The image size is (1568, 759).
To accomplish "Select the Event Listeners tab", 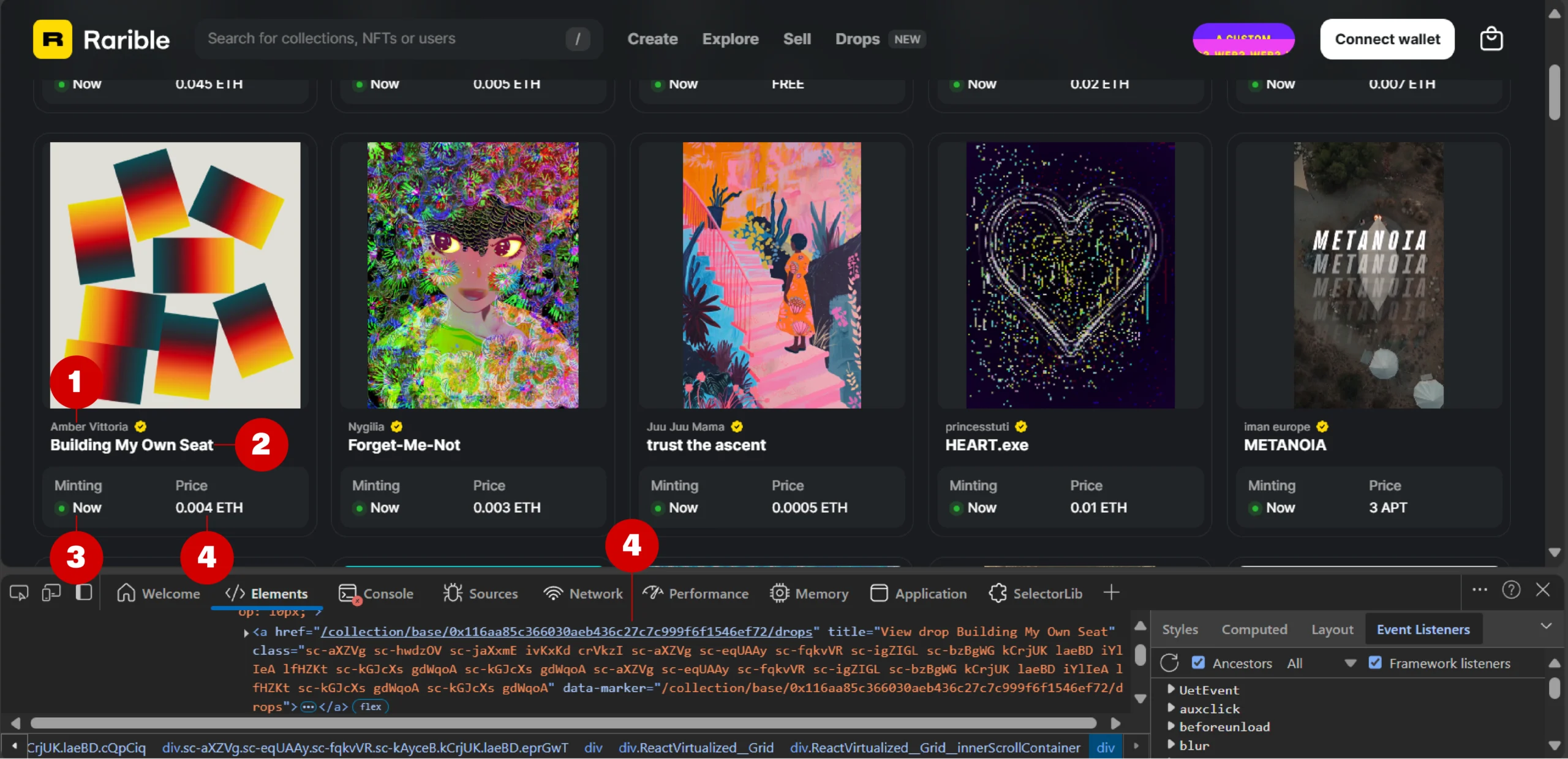I will coord(1423,629).
